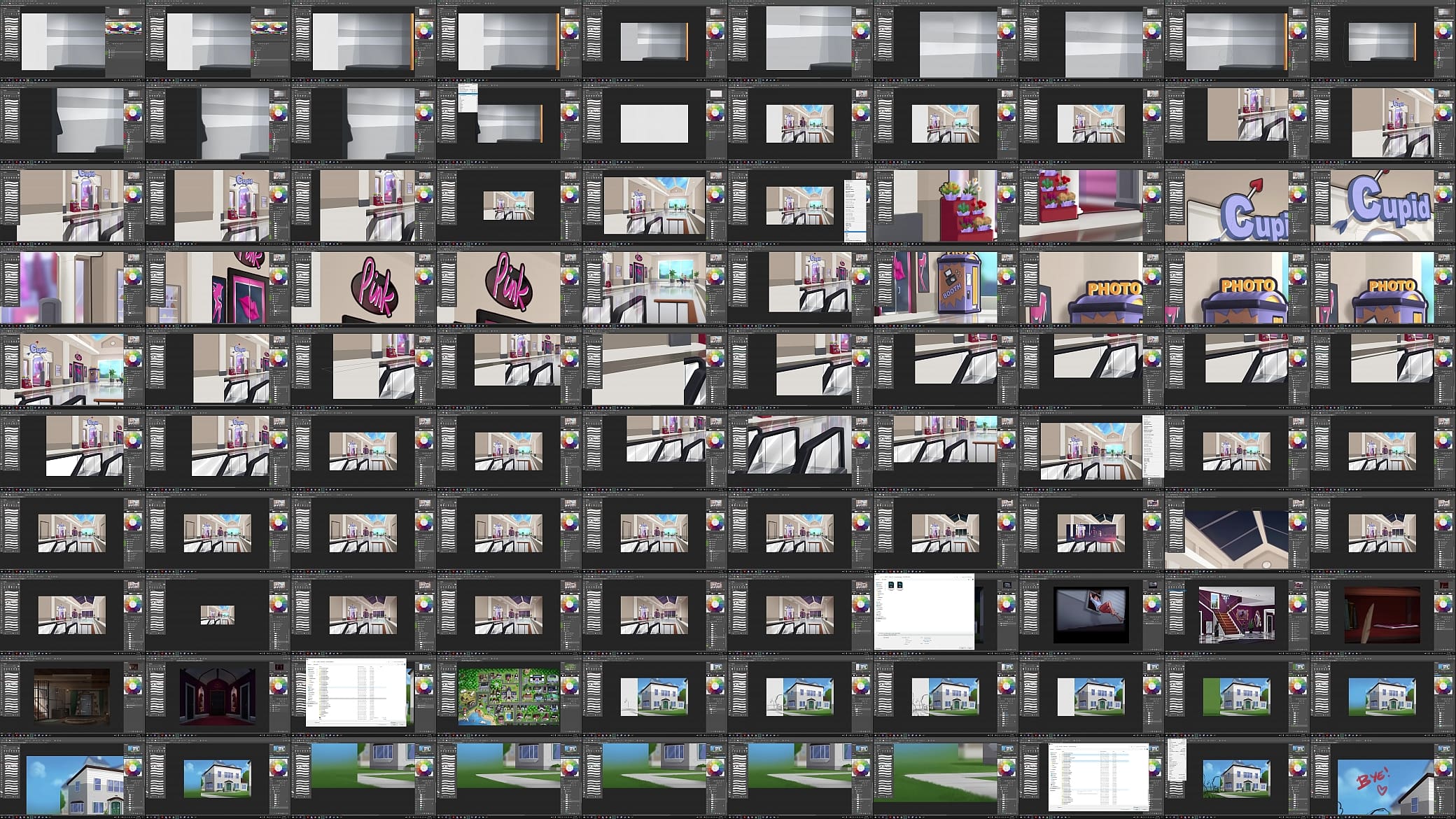Click the blank white empty canvas

point(654,124)
